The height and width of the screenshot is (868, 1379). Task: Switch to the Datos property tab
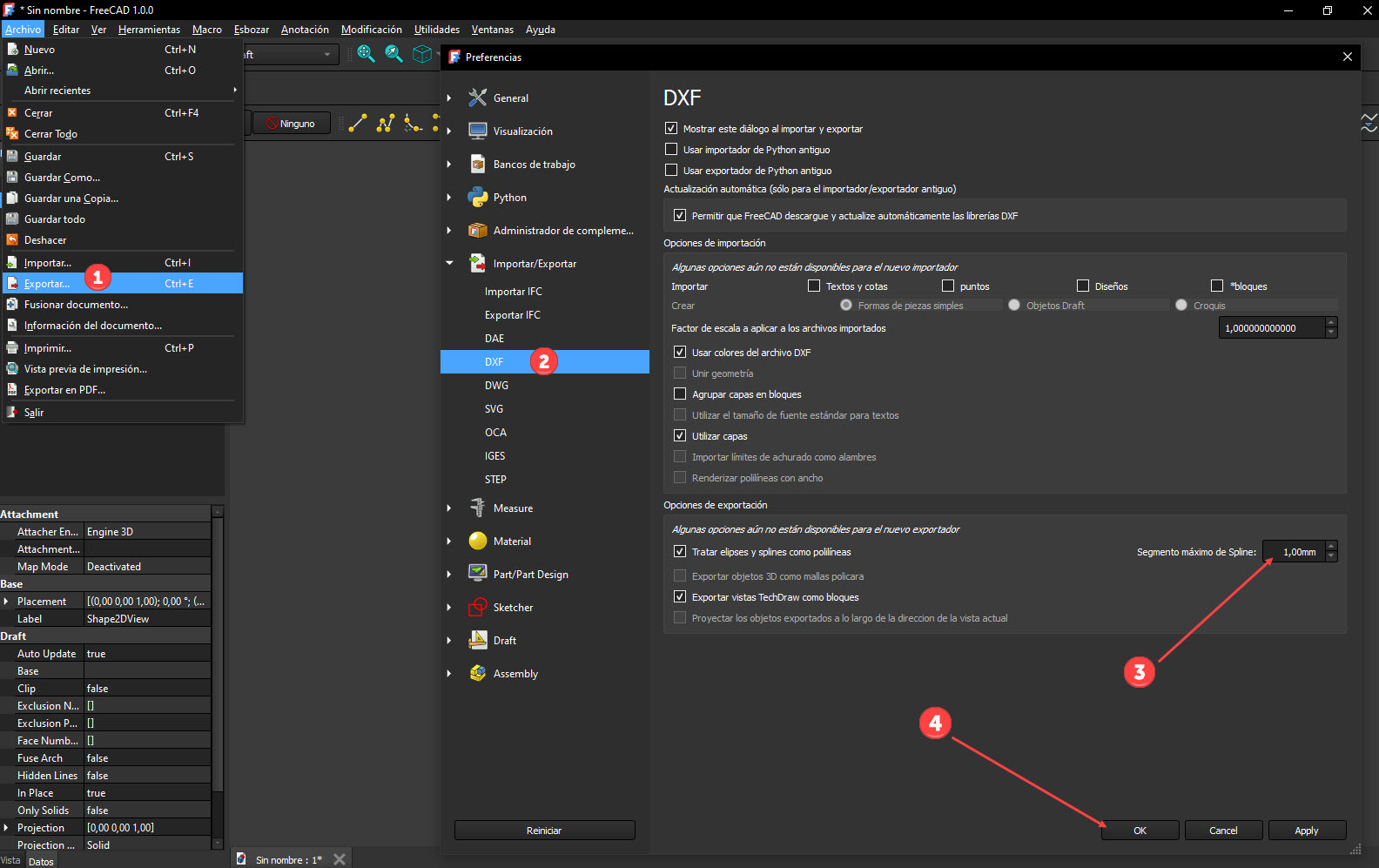(40, 861)
